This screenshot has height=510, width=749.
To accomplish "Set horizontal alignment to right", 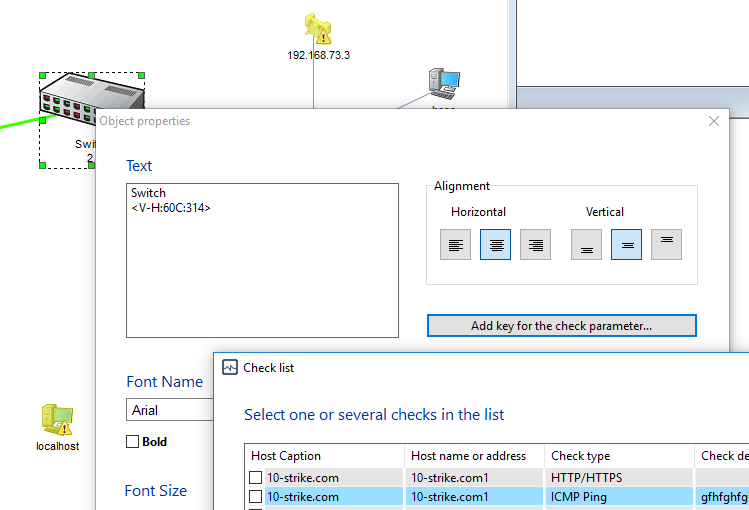I will [535, 244].
